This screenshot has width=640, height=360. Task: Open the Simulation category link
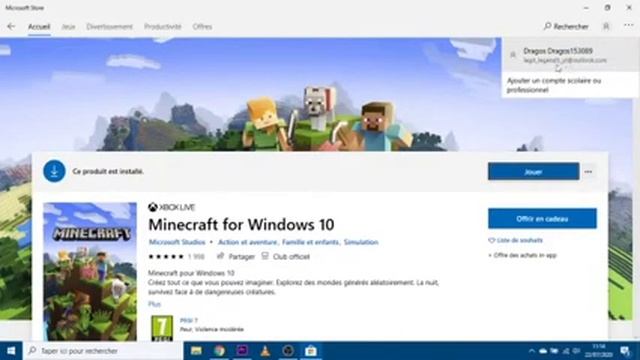(x=361, y=242)
